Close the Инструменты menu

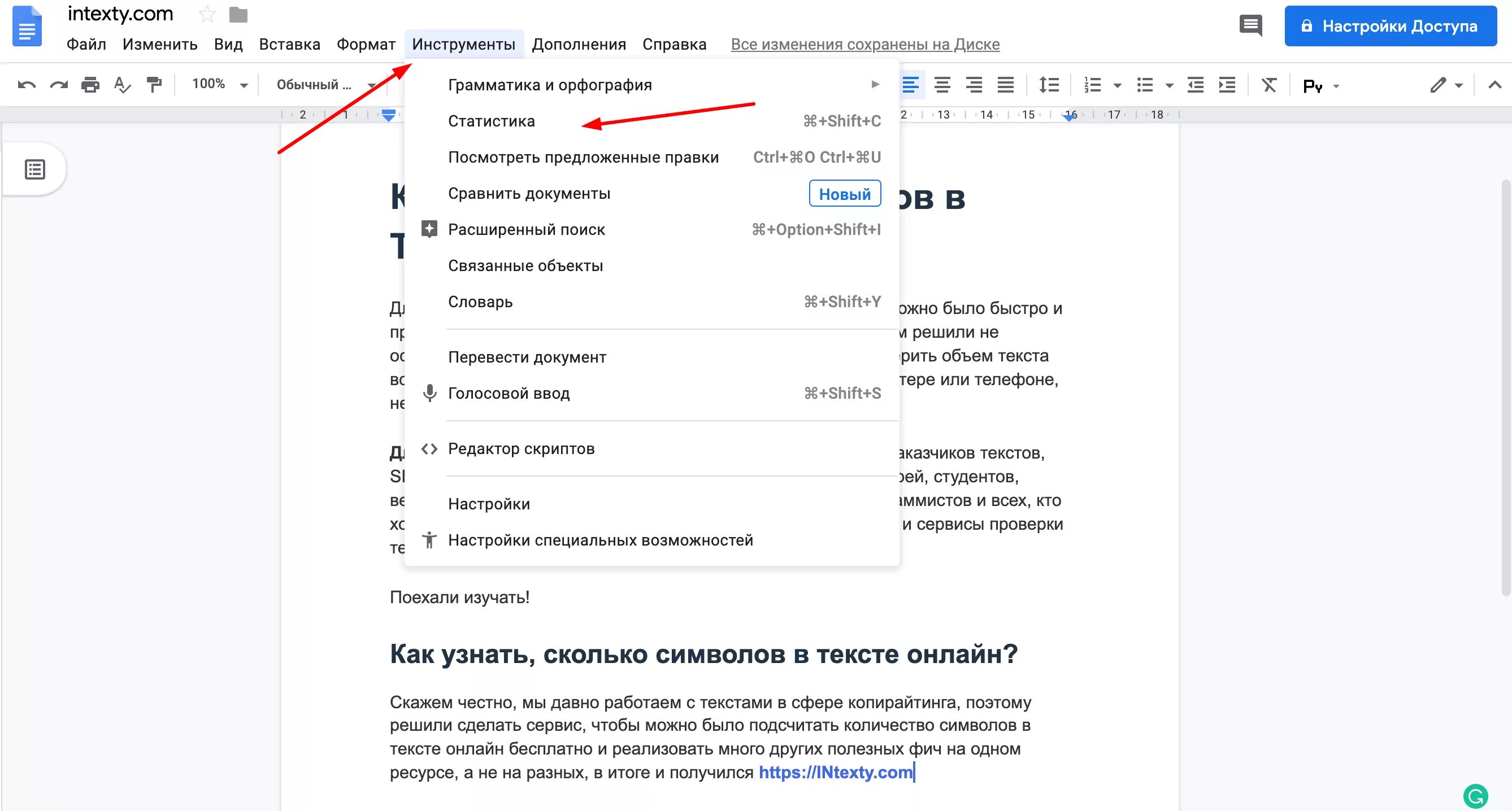pyautogui.click(x=464, y=44)
